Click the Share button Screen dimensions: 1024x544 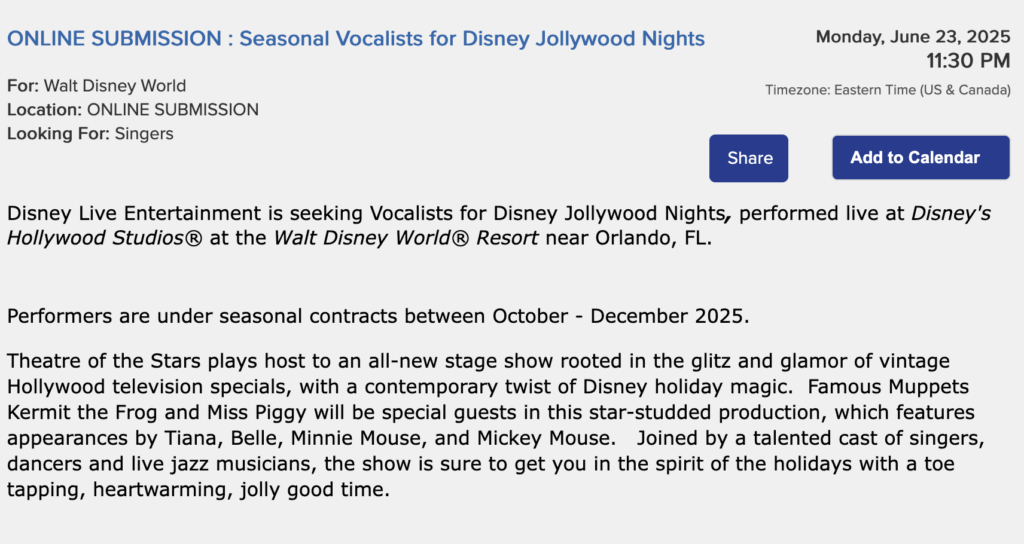(749, 158)
